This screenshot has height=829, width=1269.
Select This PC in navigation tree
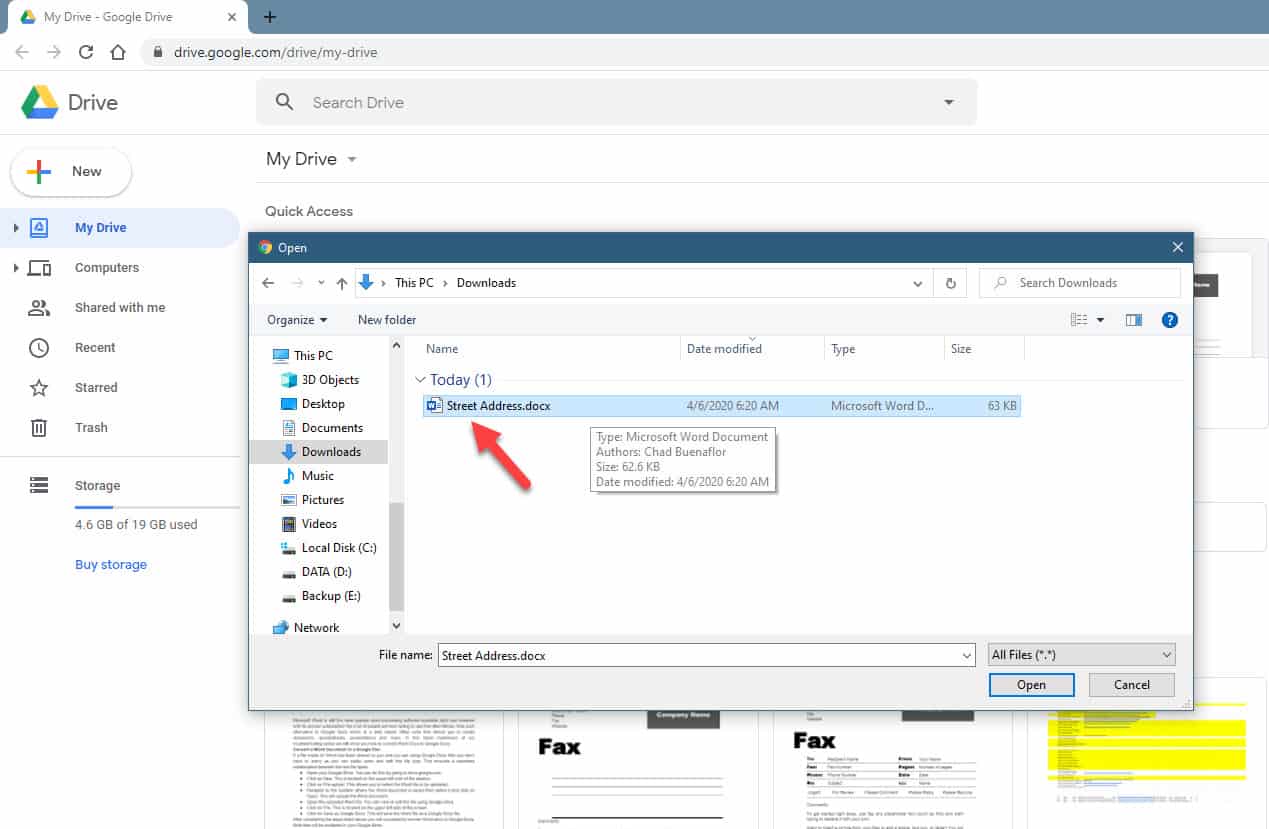pos(313,356)
